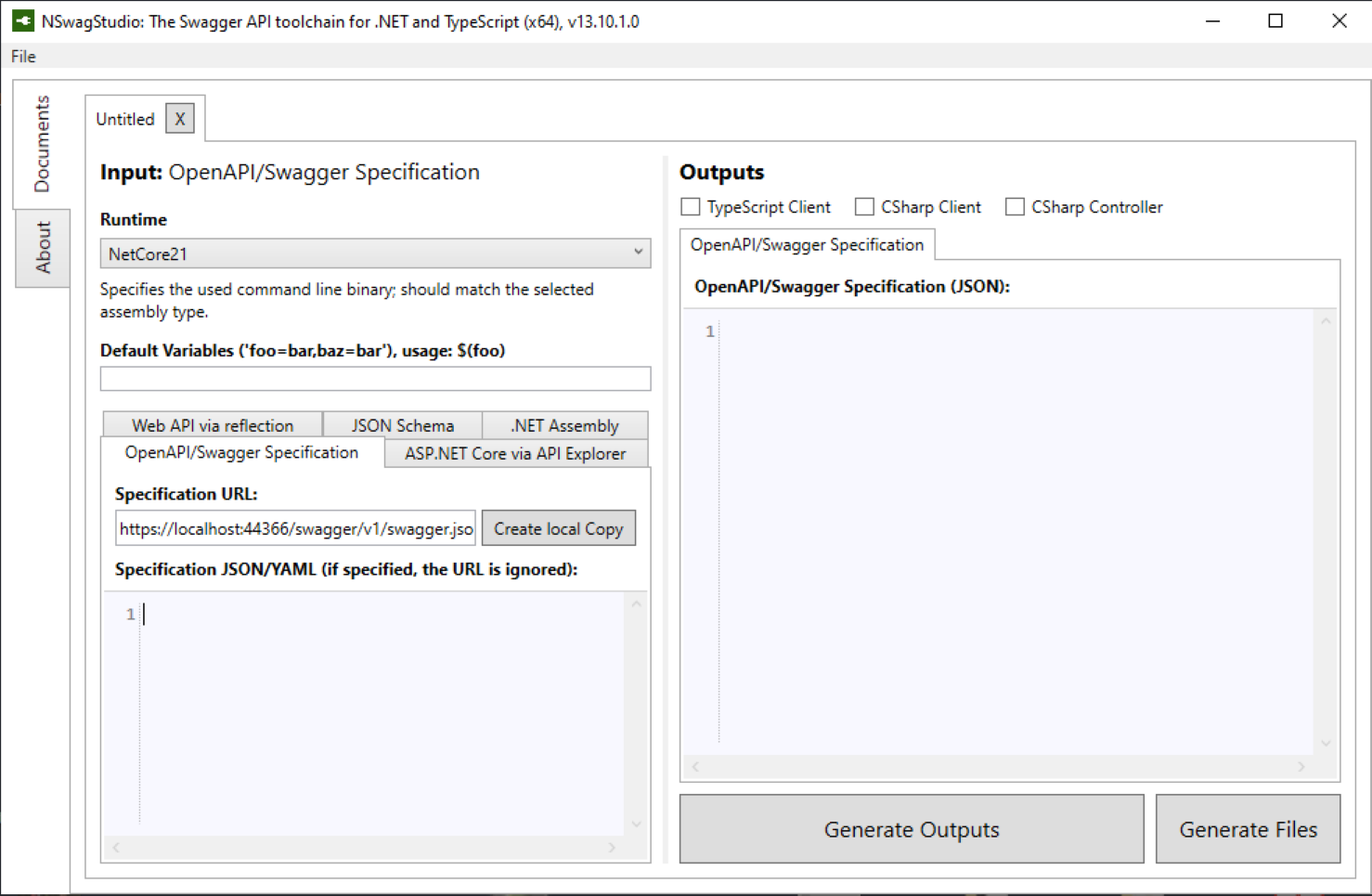Screen dimensions: 1372x896
Task: Click the output editor scroll down arrow
Action: pyautogui.click(x=1326, y=743)
